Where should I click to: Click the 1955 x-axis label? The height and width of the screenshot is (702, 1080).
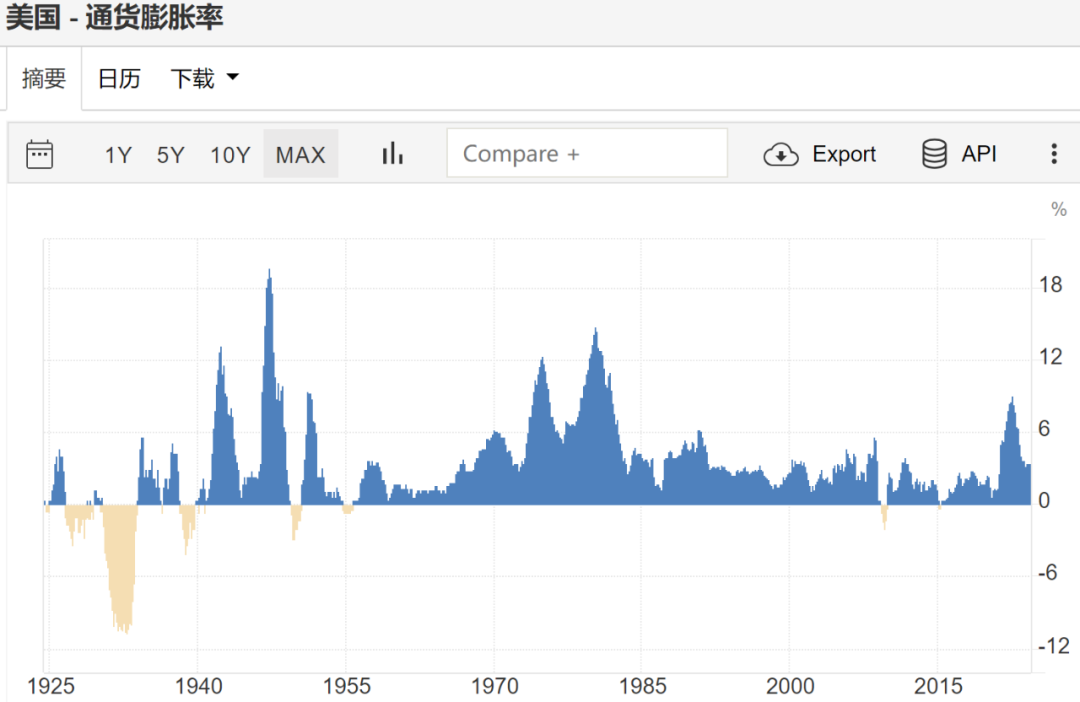tap(346, 686)
